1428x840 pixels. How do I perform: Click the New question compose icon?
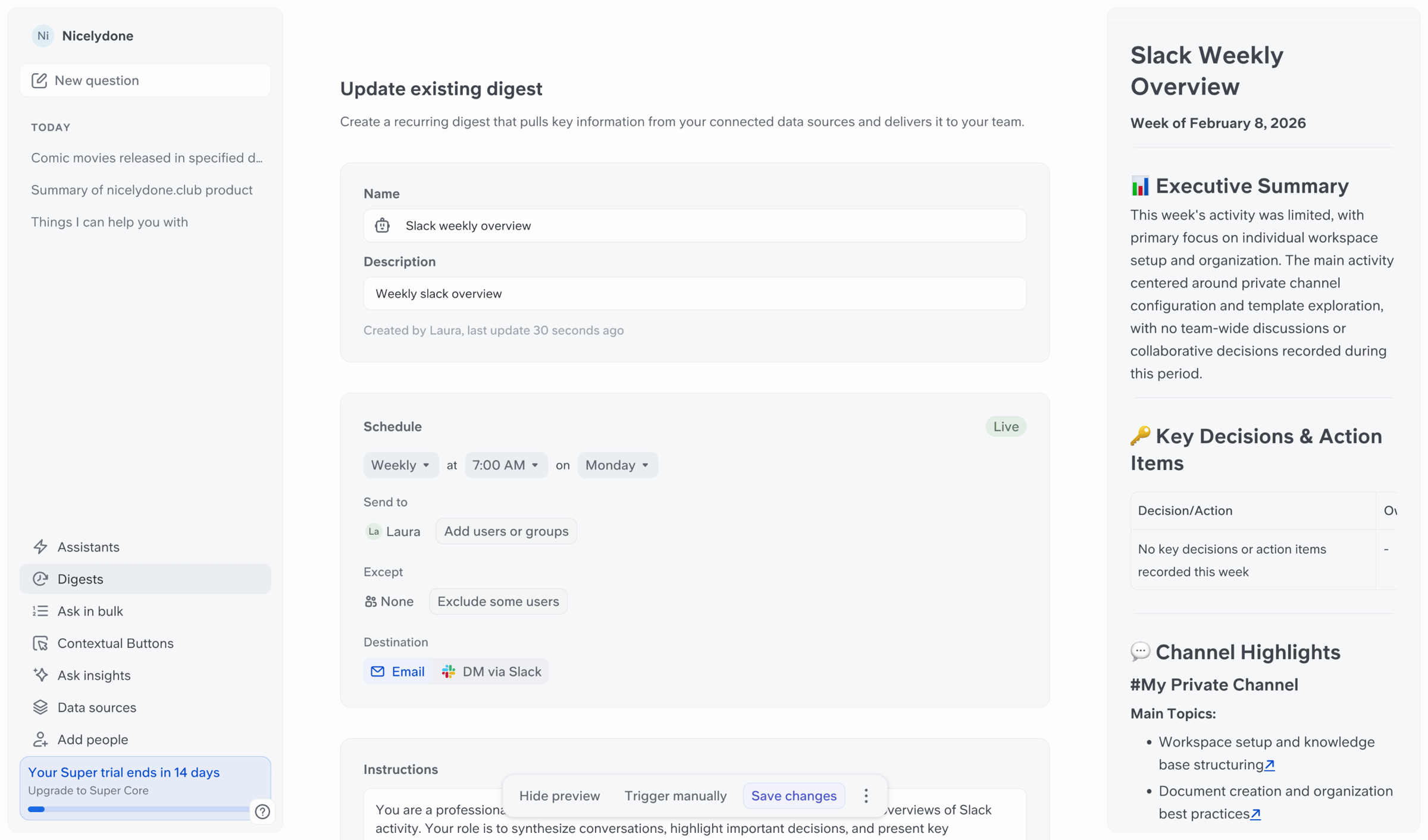39,80
